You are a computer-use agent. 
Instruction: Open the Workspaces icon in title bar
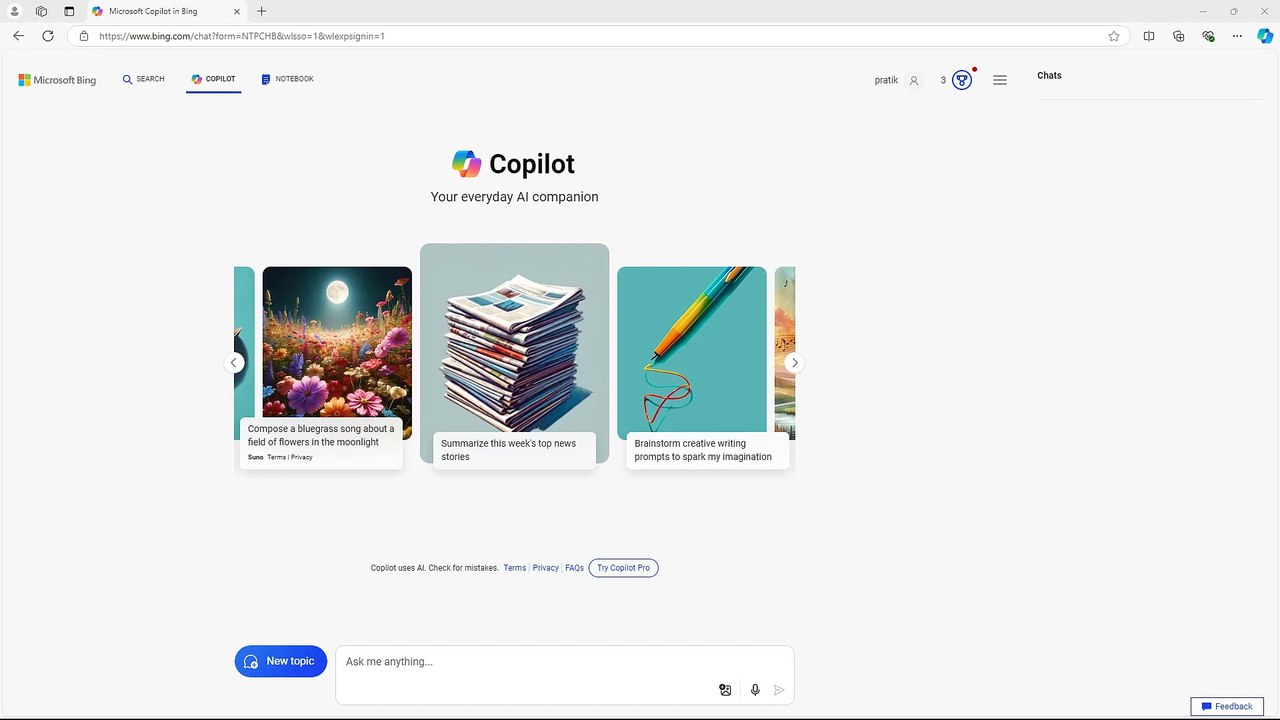(41, 11)
